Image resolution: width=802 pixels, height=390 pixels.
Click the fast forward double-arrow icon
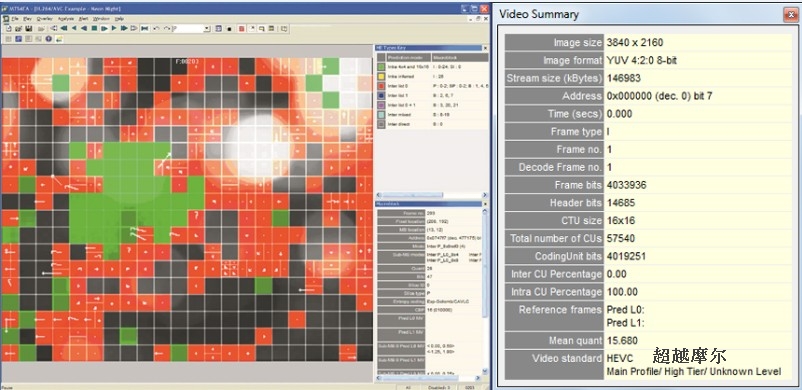pos(124,28)
